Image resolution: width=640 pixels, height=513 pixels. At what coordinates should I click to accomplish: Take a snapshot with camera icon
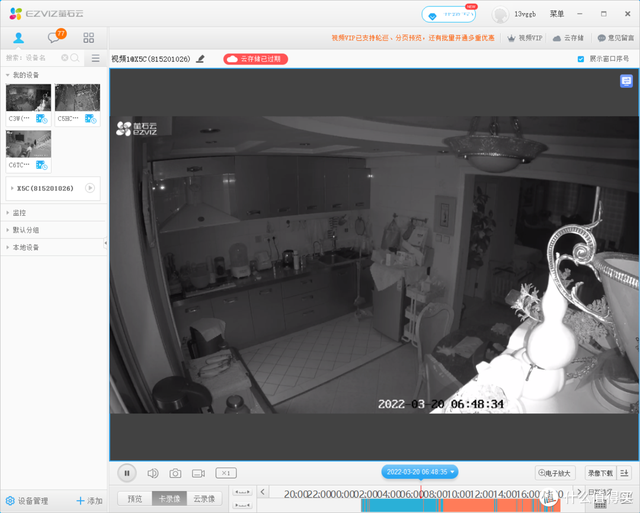(x=175, y=473)
